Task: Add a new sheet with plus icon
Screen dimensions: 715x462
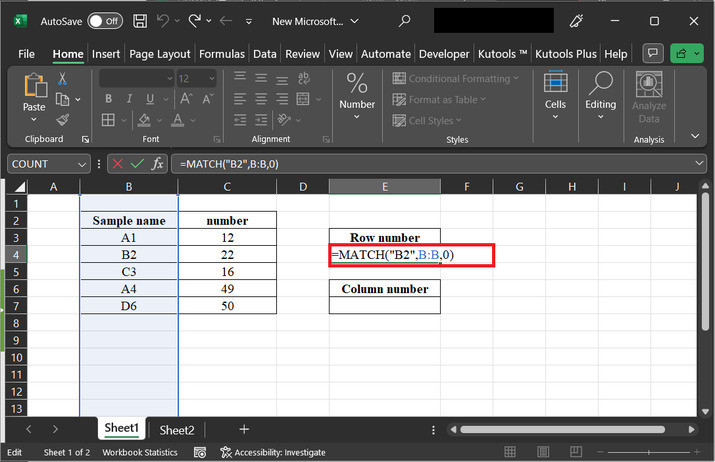Action: coord(244,430)
